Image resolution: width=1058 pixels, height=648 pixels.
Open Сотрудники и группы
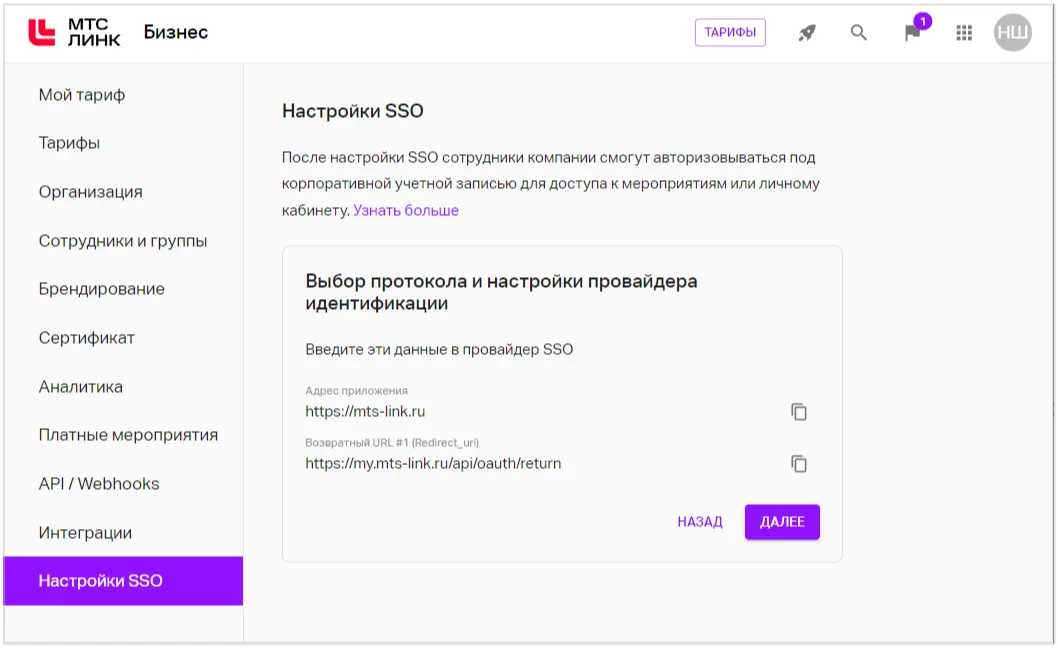[x=122, y=240]
